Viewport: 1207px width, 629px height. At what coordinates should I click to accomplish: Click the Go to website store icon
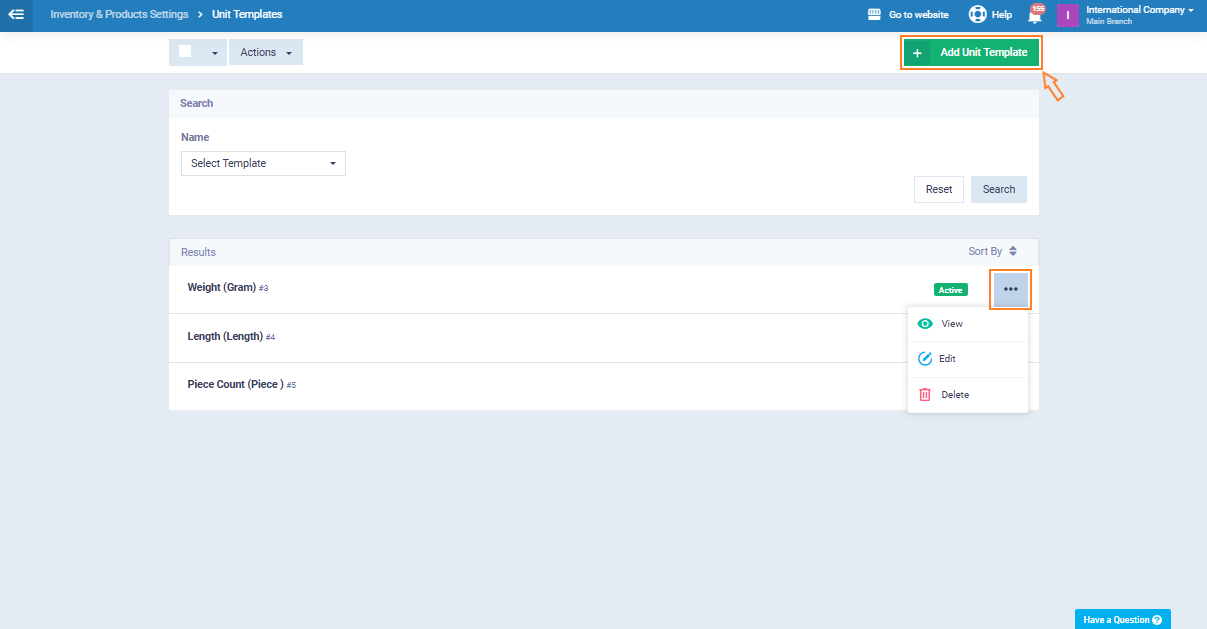[x=874, y=15]
